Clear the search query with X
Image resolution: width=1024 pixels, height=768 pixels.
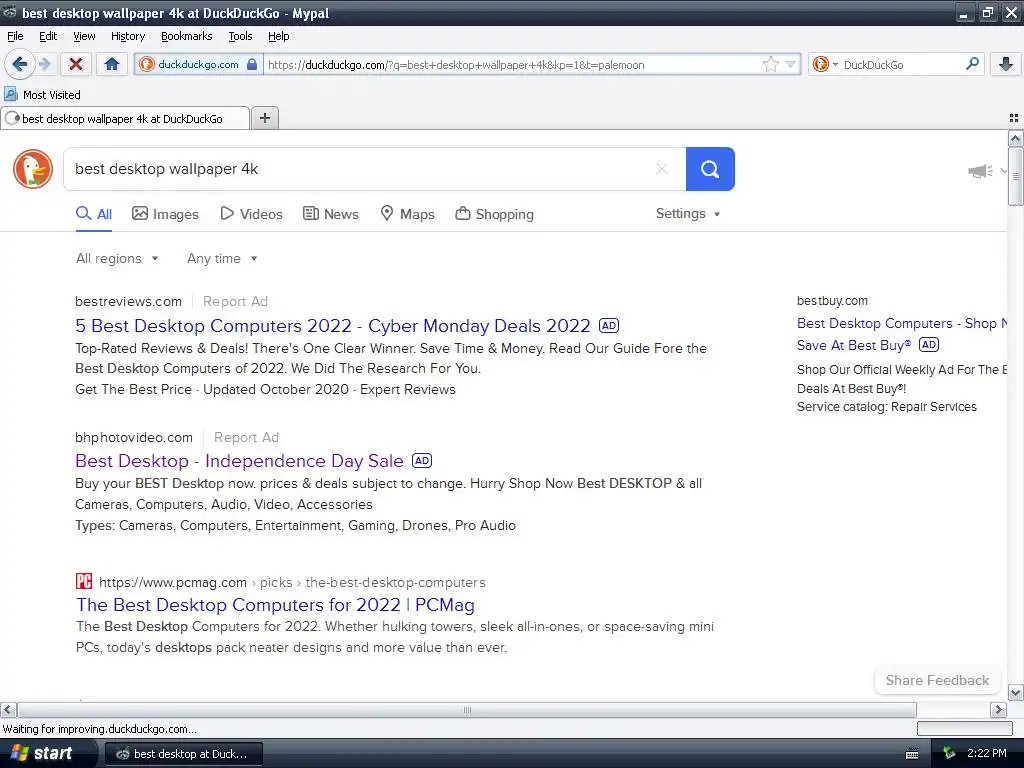coord(662,169)
